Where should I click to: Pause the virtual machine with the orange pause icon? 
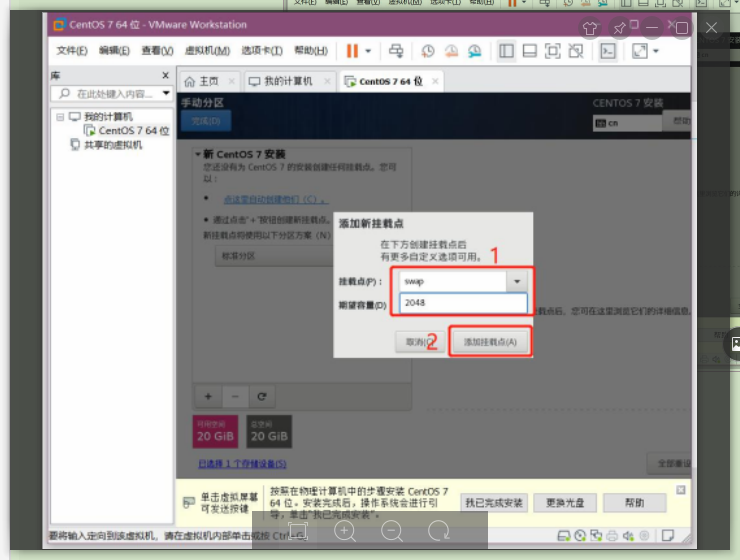click(x=352, y=50)
